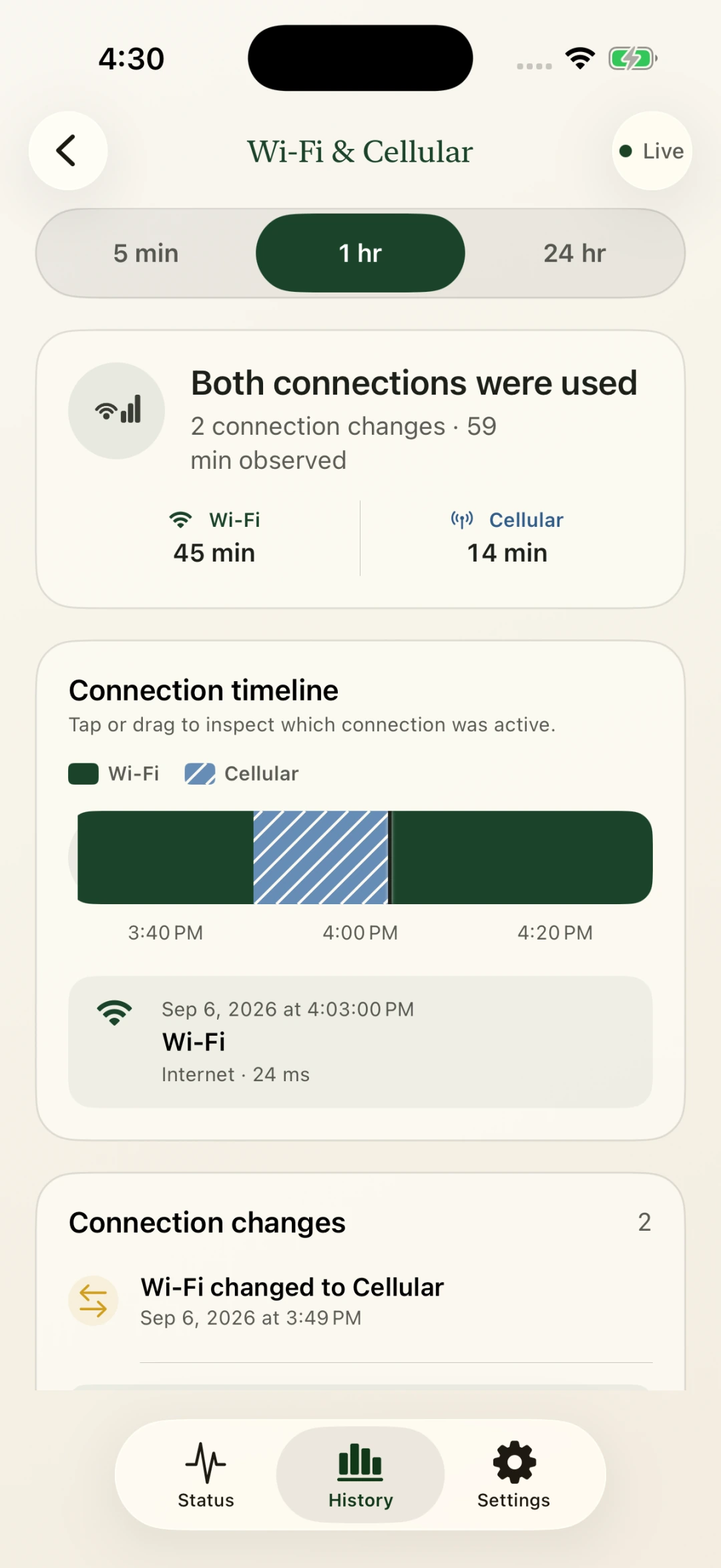The width and height of the screenshot is (721, 1568).
Task: Toggle the Live indicator
Action: [652, 151]
